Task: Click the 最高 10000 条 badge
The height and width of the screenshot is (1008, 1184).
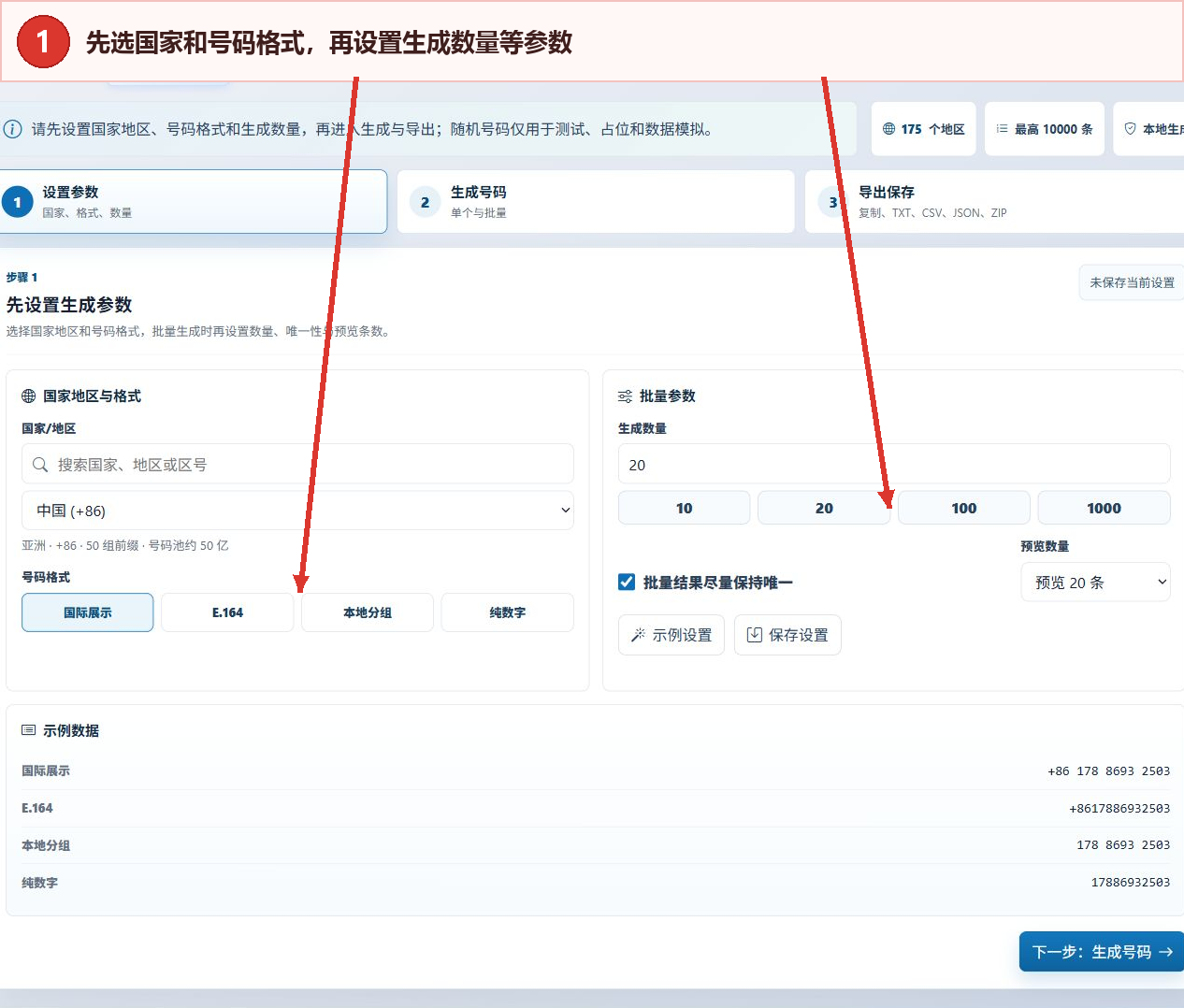Action: [1045, 129]
